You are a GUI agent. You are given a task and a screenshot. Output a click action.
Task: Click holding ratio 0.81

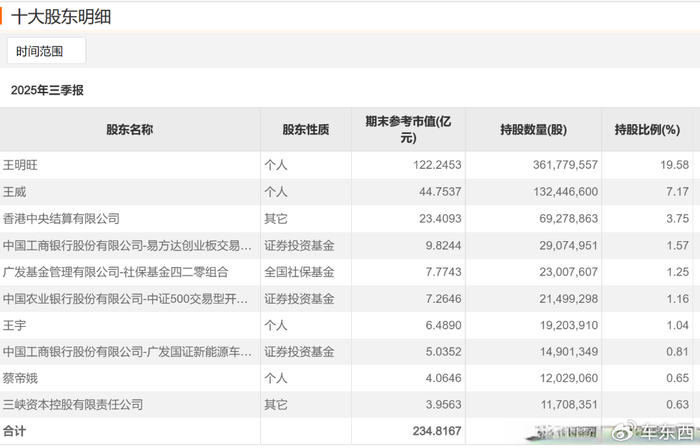tap(678, 352)
